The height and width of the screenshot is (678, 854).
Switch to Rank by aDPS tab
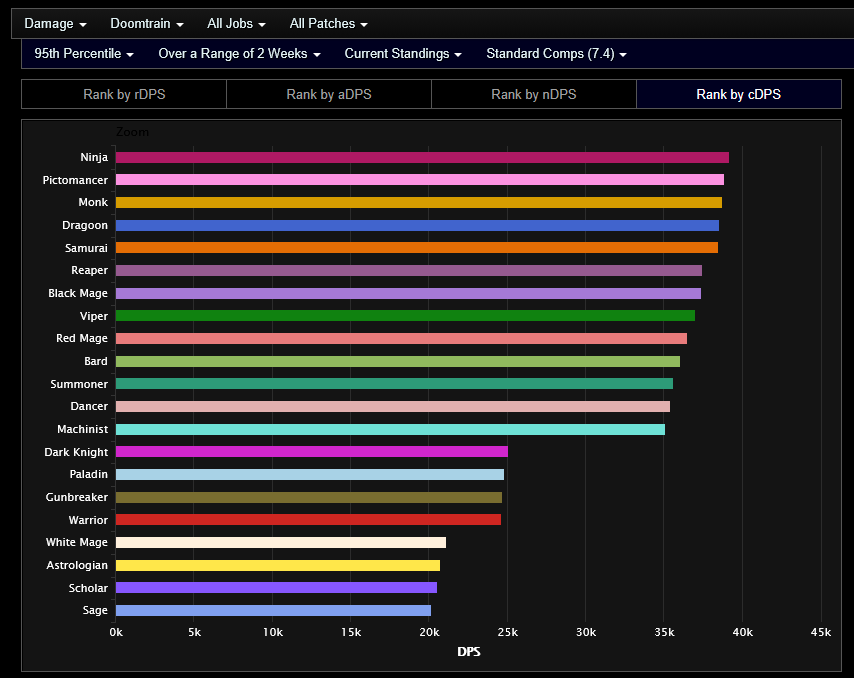coord(329,94)
